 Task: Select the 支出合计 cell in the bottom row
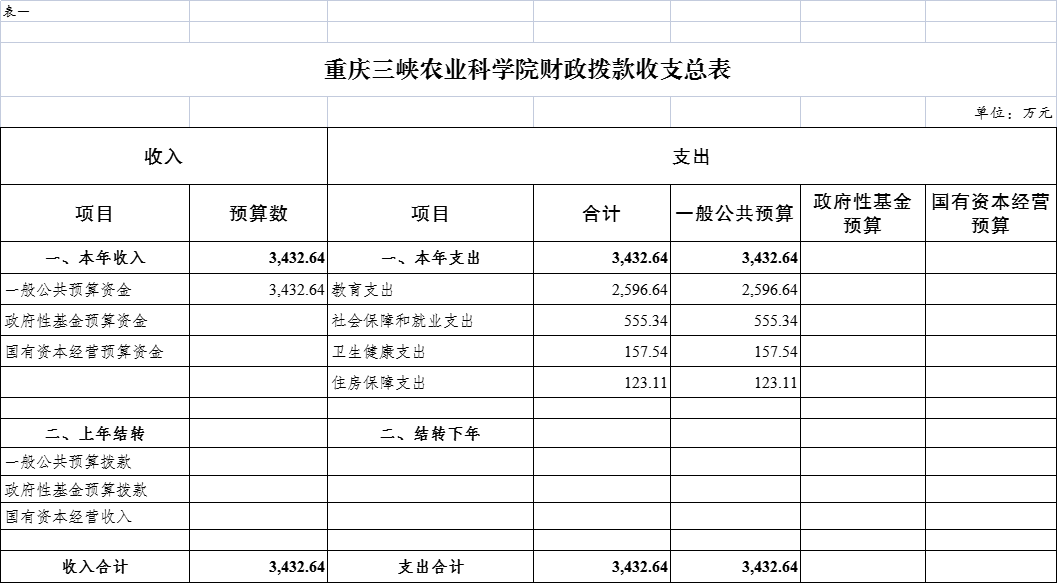430,567
